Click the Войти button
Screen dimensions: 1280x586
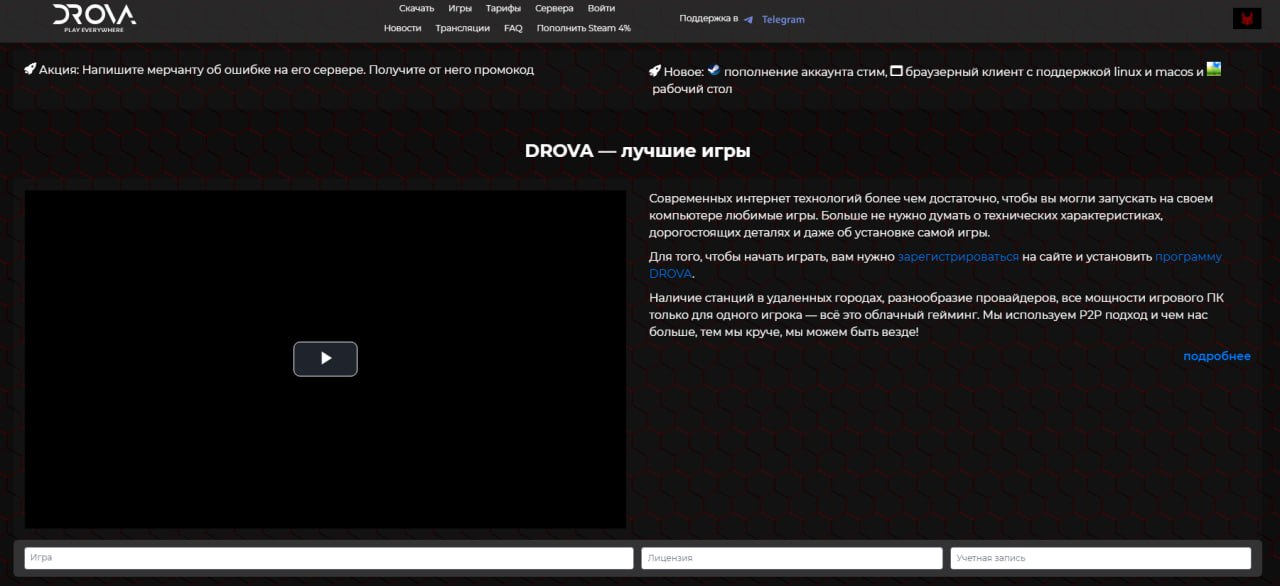(601, 8)
